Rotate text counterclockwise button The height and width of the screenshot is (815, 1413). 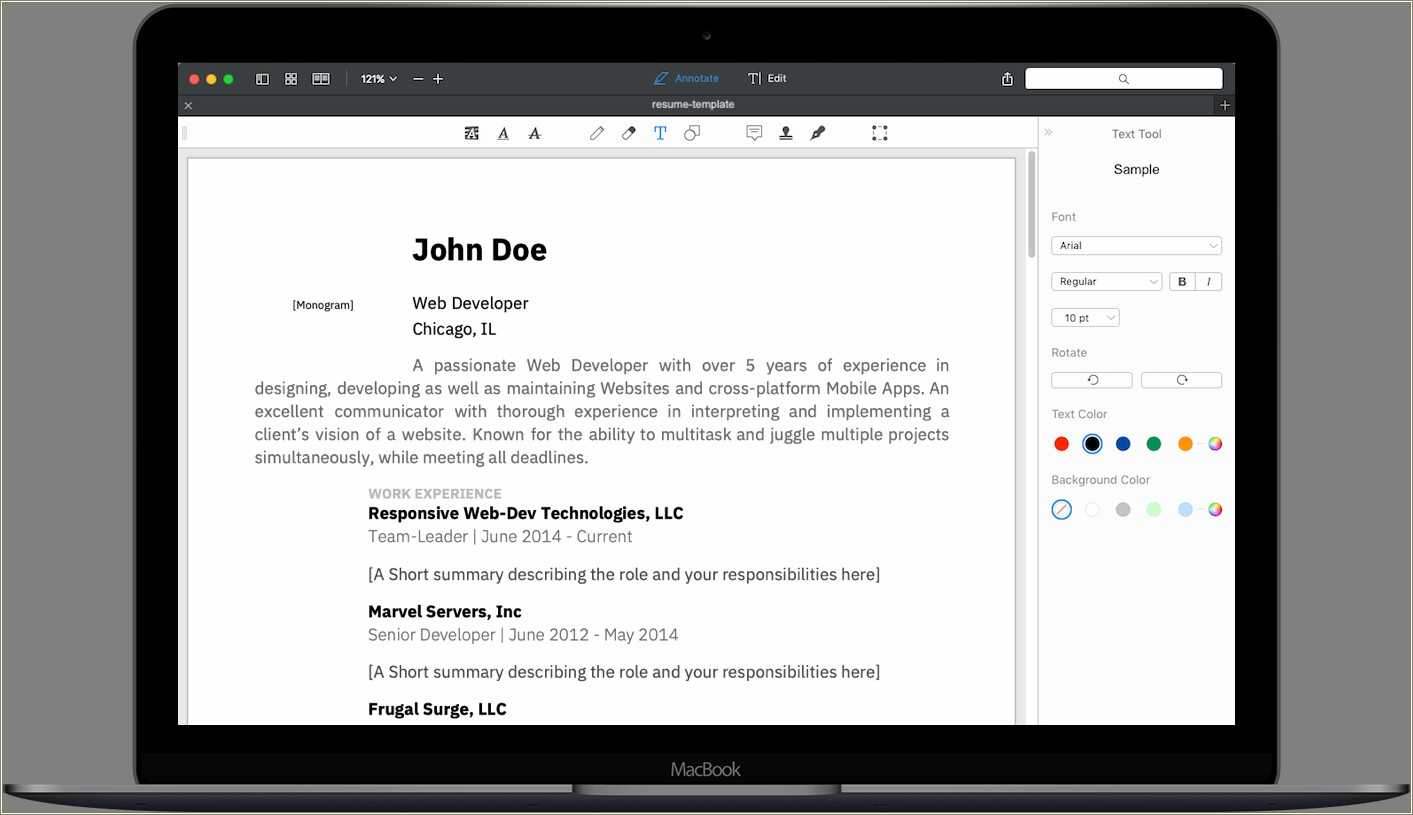pyautogui.click(x=1092, y=380)
